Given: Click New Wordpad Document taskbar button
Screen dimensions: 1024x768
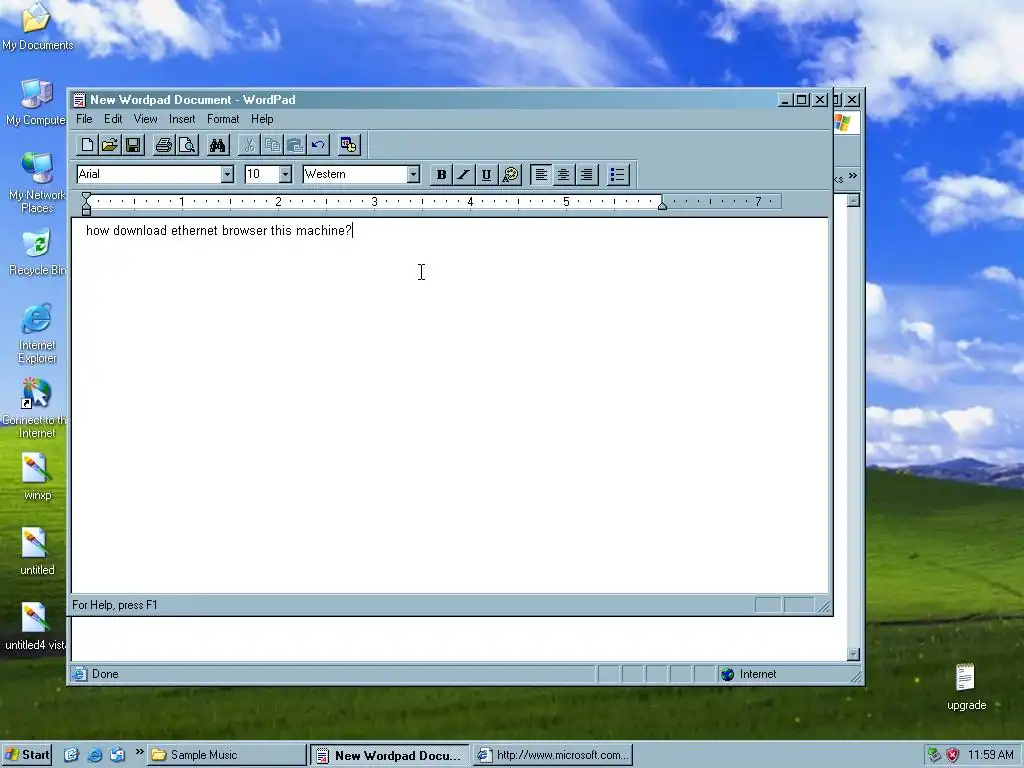Looking at the screenshot, I should (389, 755).
